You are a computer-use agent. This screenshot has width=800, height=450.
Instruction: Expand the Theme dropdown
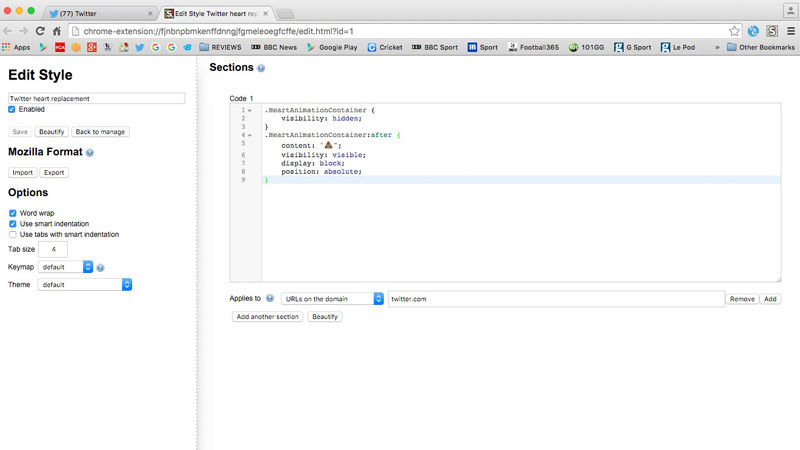pyautogui.click(x=85, y=285)
